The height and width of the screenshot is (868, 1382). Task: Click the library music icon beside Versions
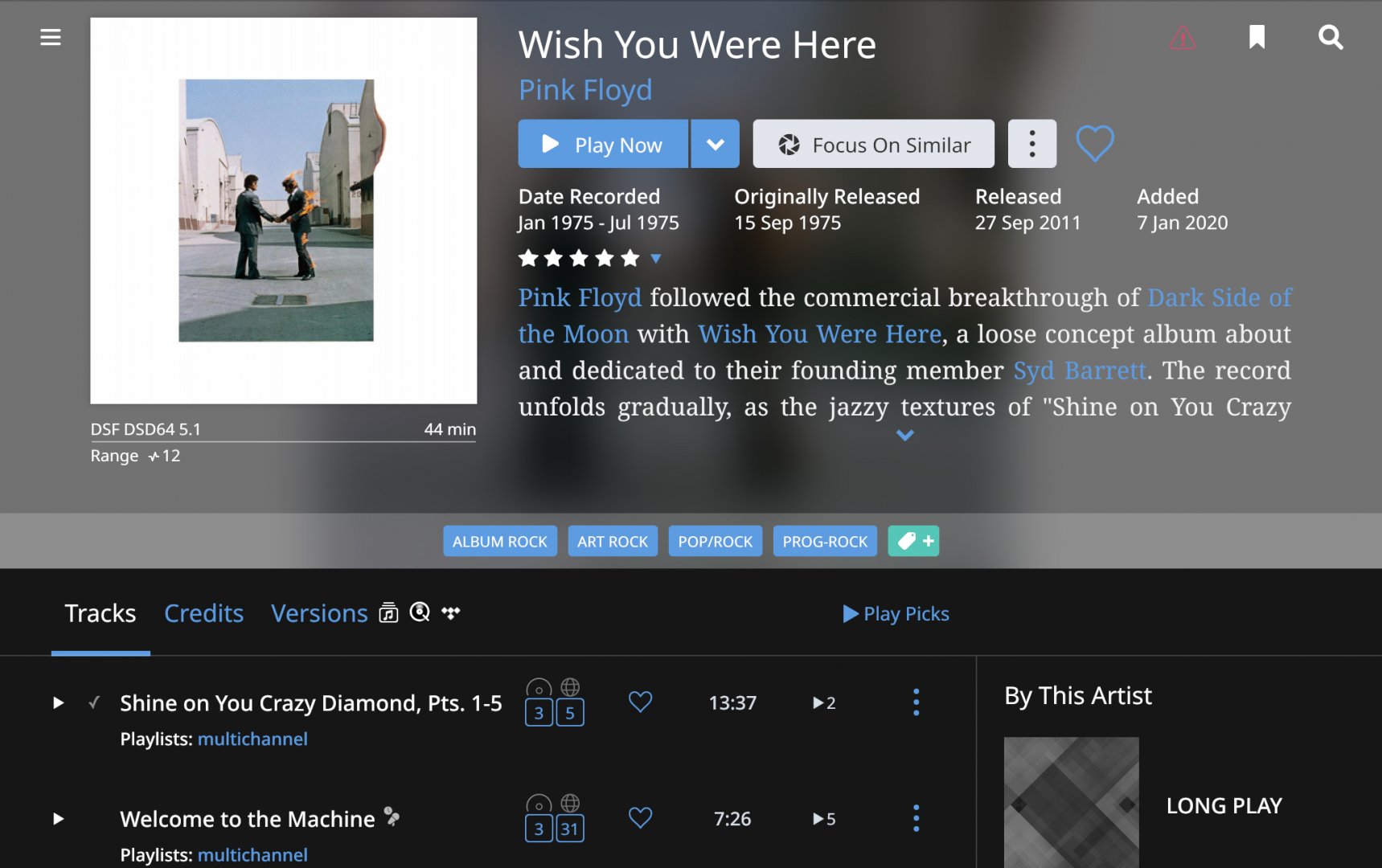[x=389, y=612]
